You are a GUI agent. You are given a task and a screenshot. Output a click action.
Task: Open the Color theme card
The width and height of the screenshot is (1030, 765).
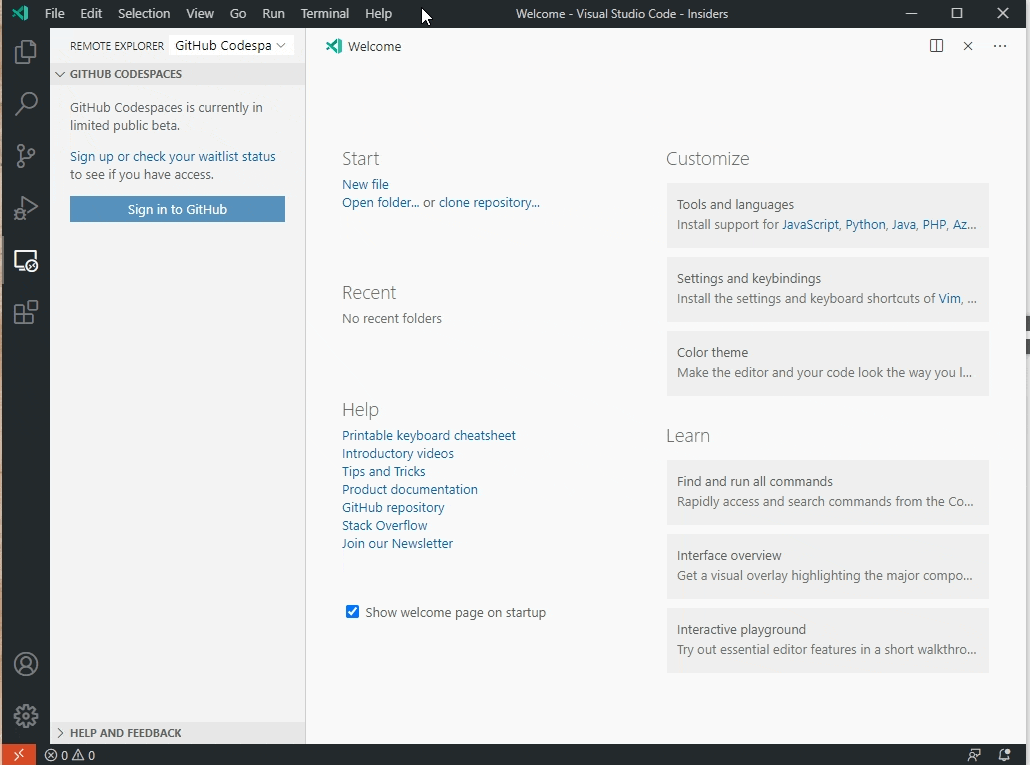coord(828,363)
